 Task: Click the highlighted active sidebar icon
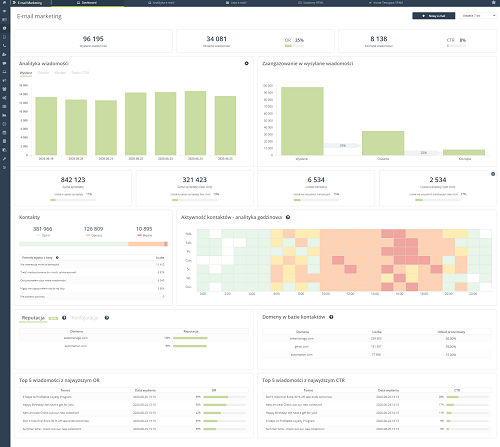click(x=4, y=28)
